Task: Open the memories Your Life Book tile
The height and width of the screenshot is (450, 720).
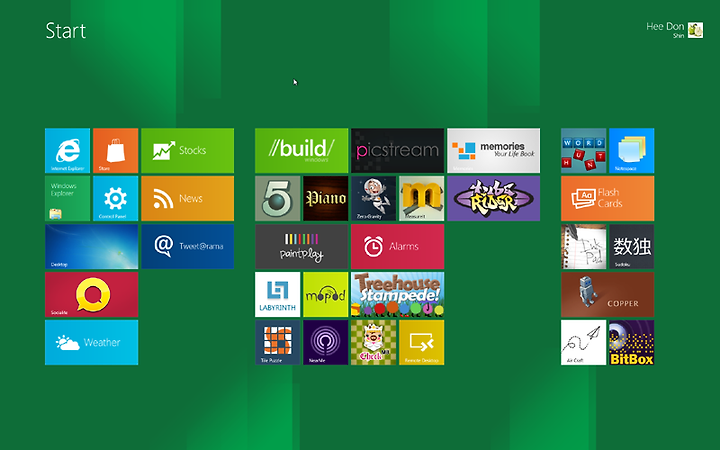Action: [x=494, y=151]
